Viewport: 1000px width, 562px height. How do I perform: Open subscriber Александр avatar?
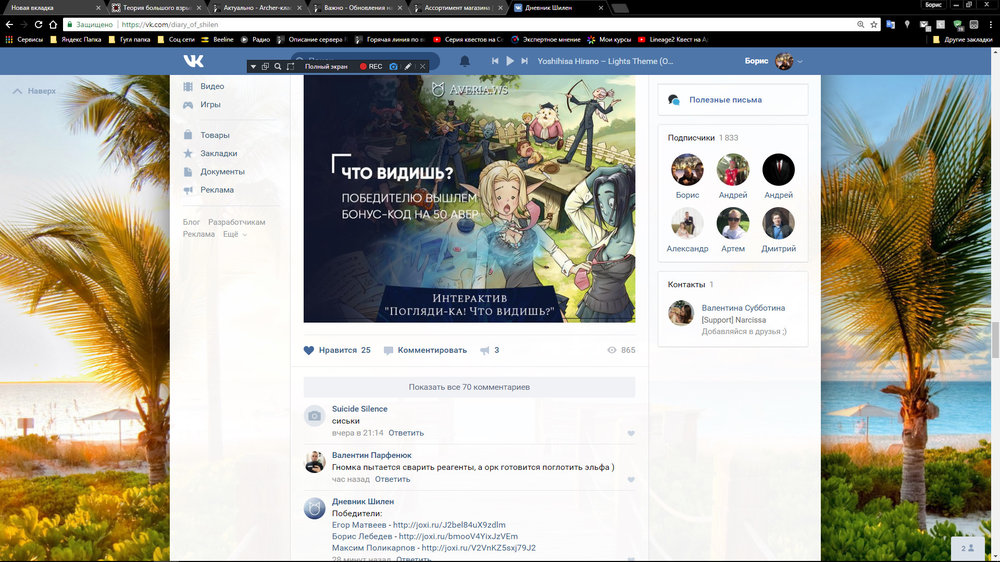click(688, 223)
